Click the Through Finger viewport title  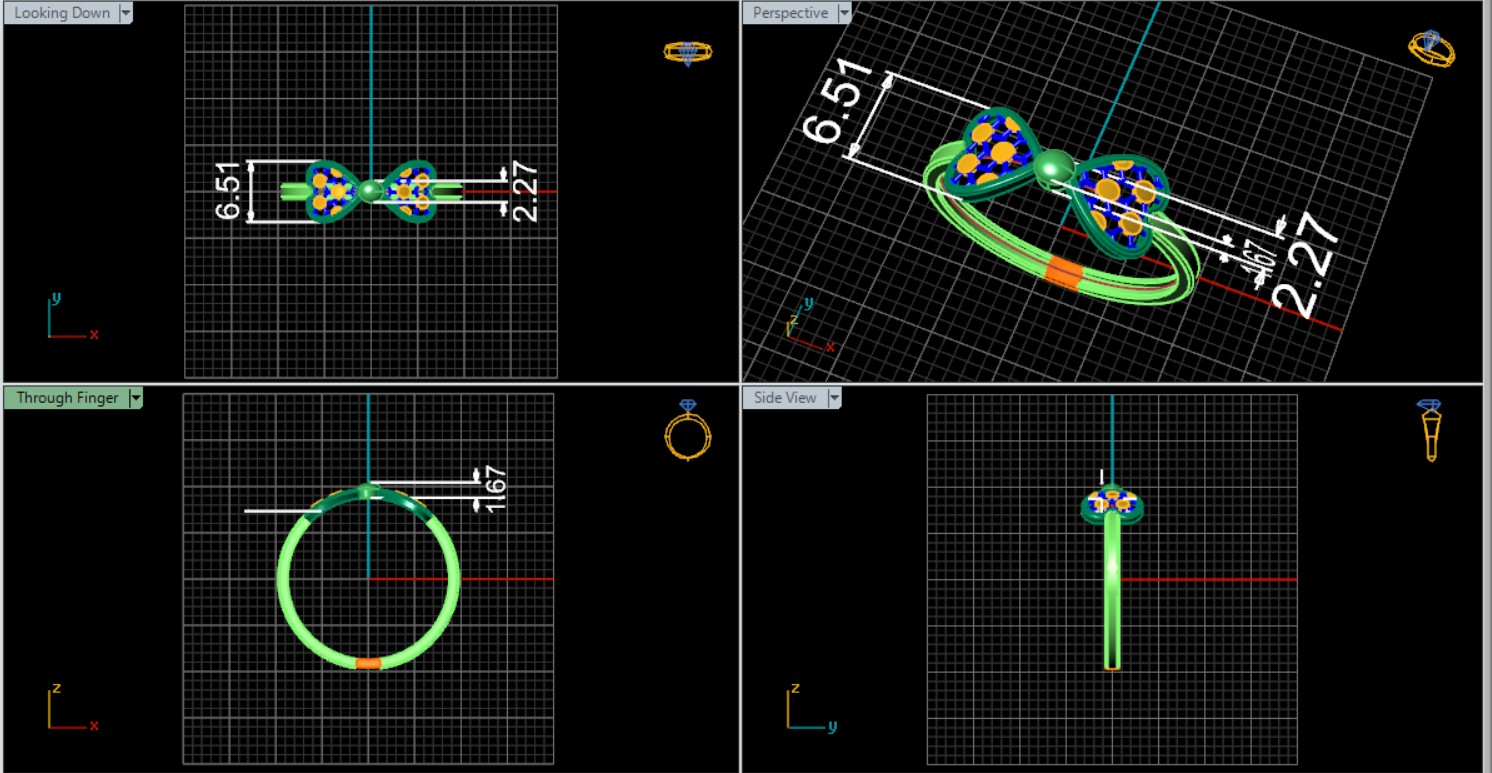[67, 398]
